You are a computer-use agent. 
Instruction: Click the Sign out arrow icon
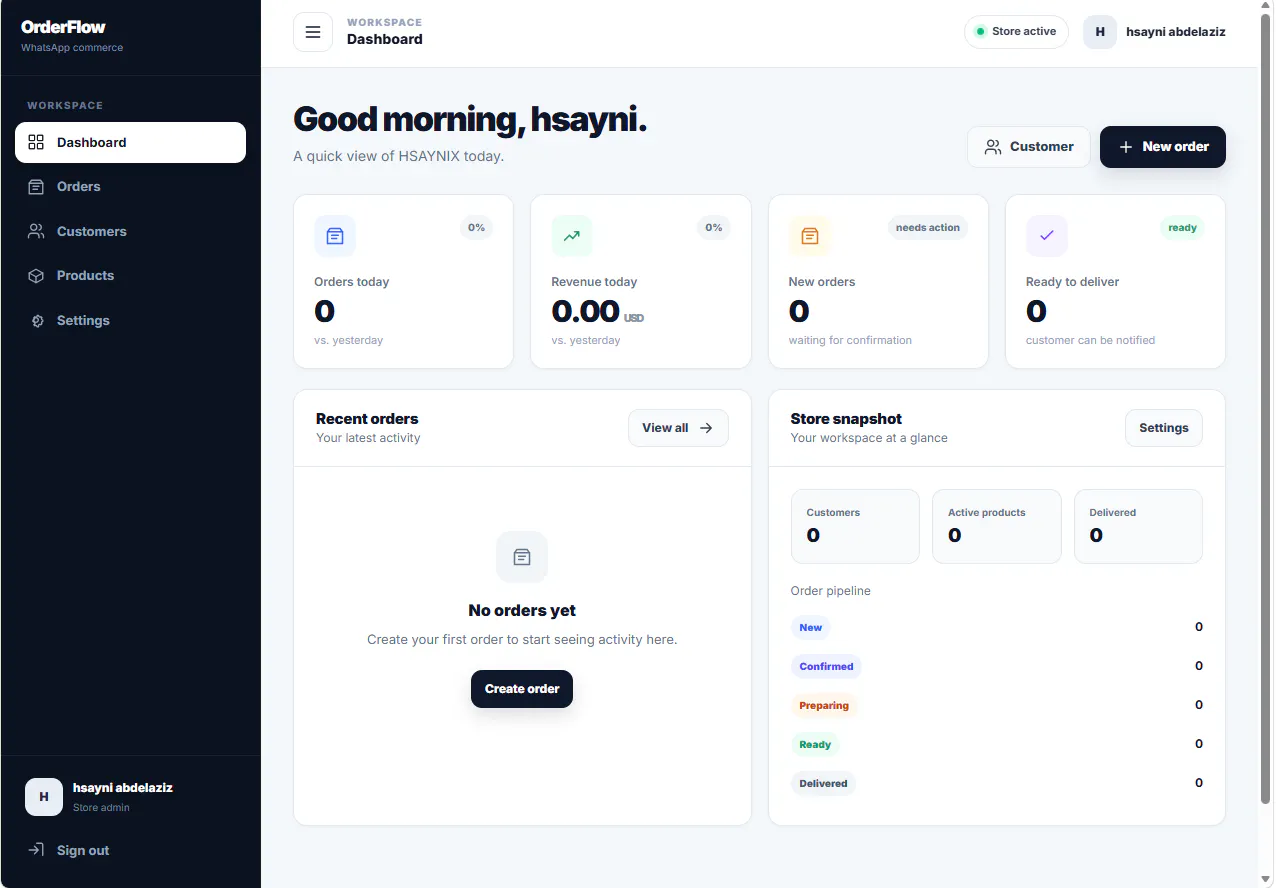pyautogui.click(x=36, y=850)
